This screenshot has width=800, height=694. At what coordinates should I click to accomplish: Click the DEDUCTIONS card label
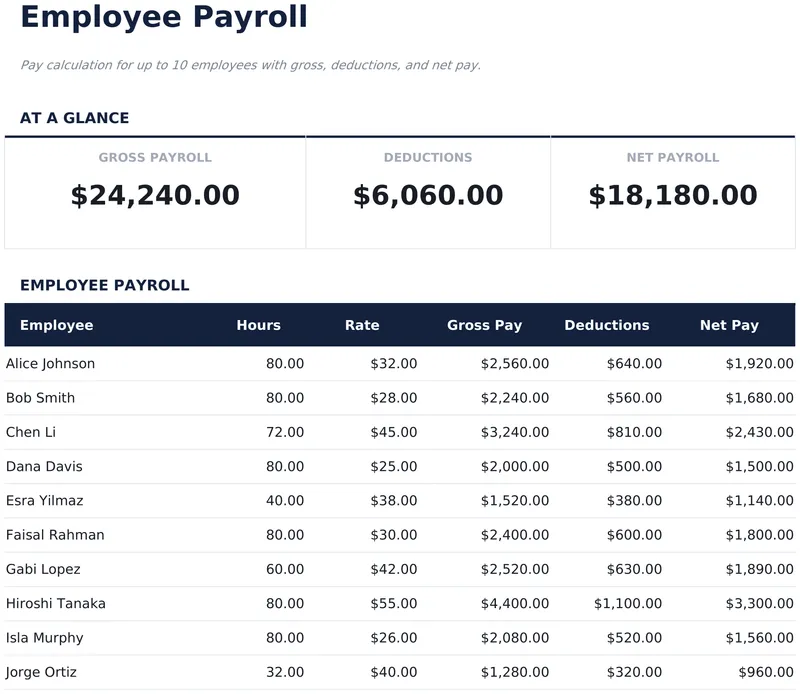(428, 157)
